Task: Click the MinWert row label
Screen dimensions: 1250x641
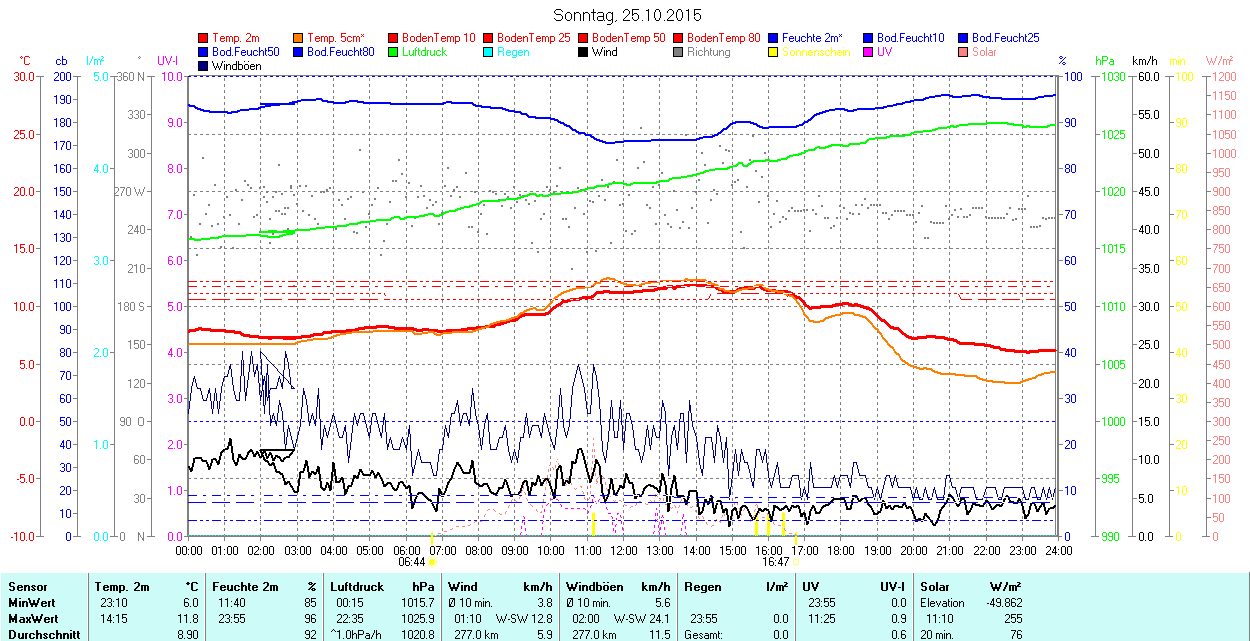Action: click(x=32, y=603)
